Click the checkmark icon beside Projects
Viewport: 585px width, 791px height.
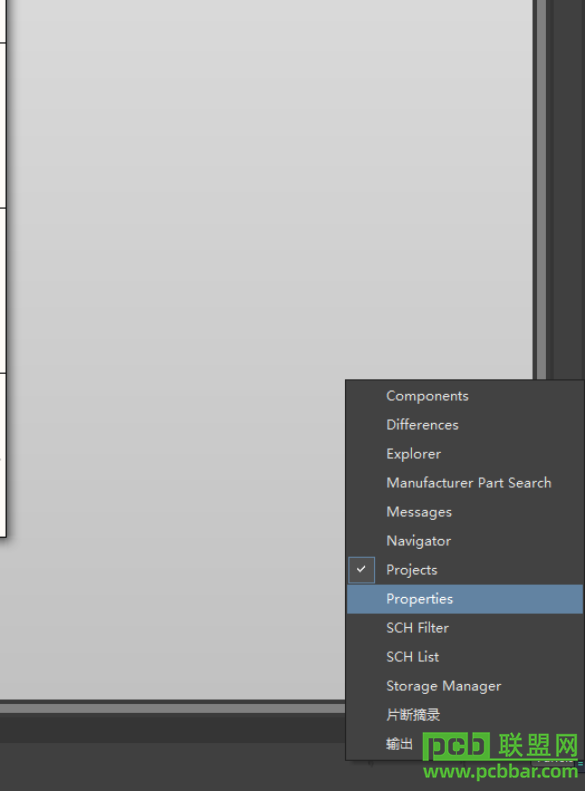tap(361, 570)
